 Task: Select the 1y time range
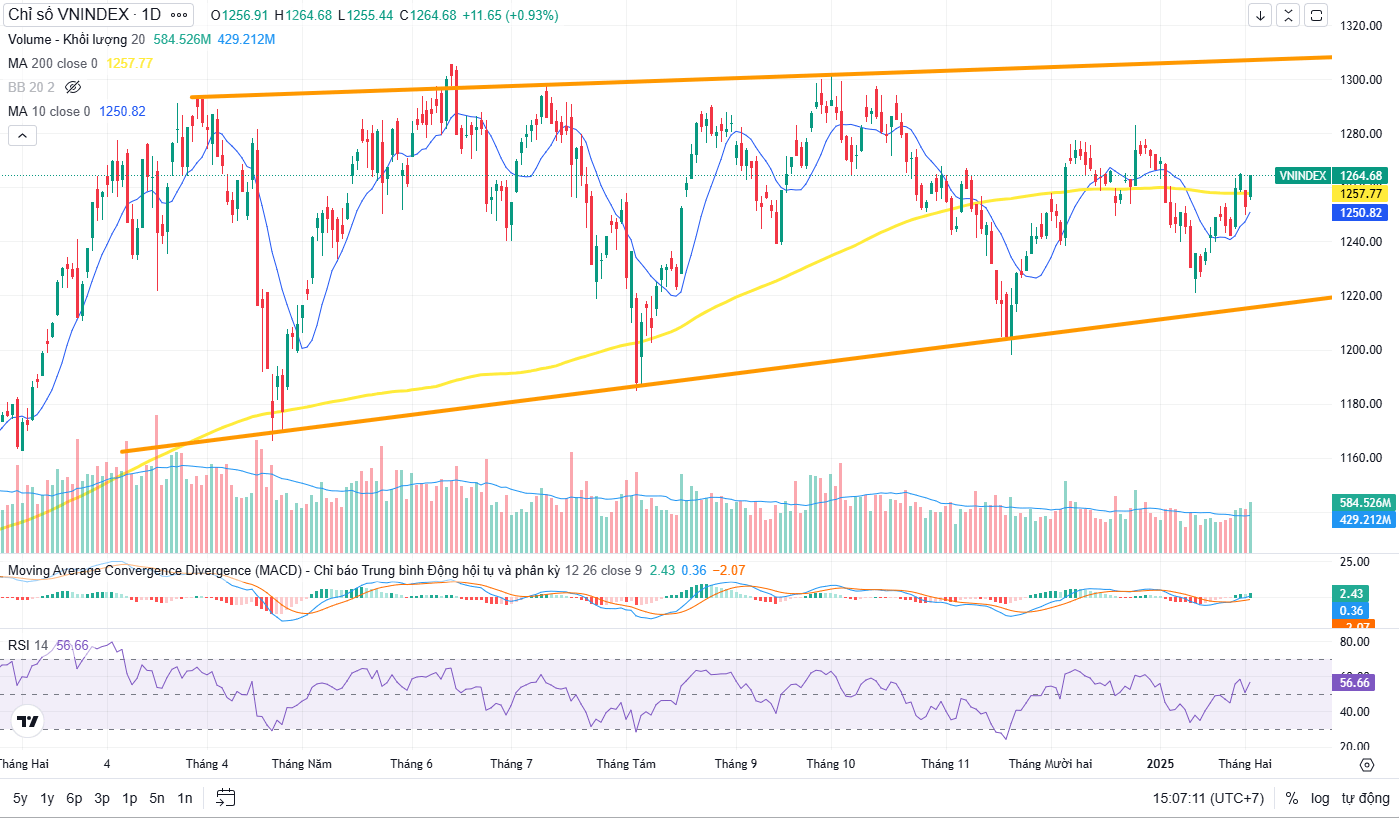coord(47,798)
